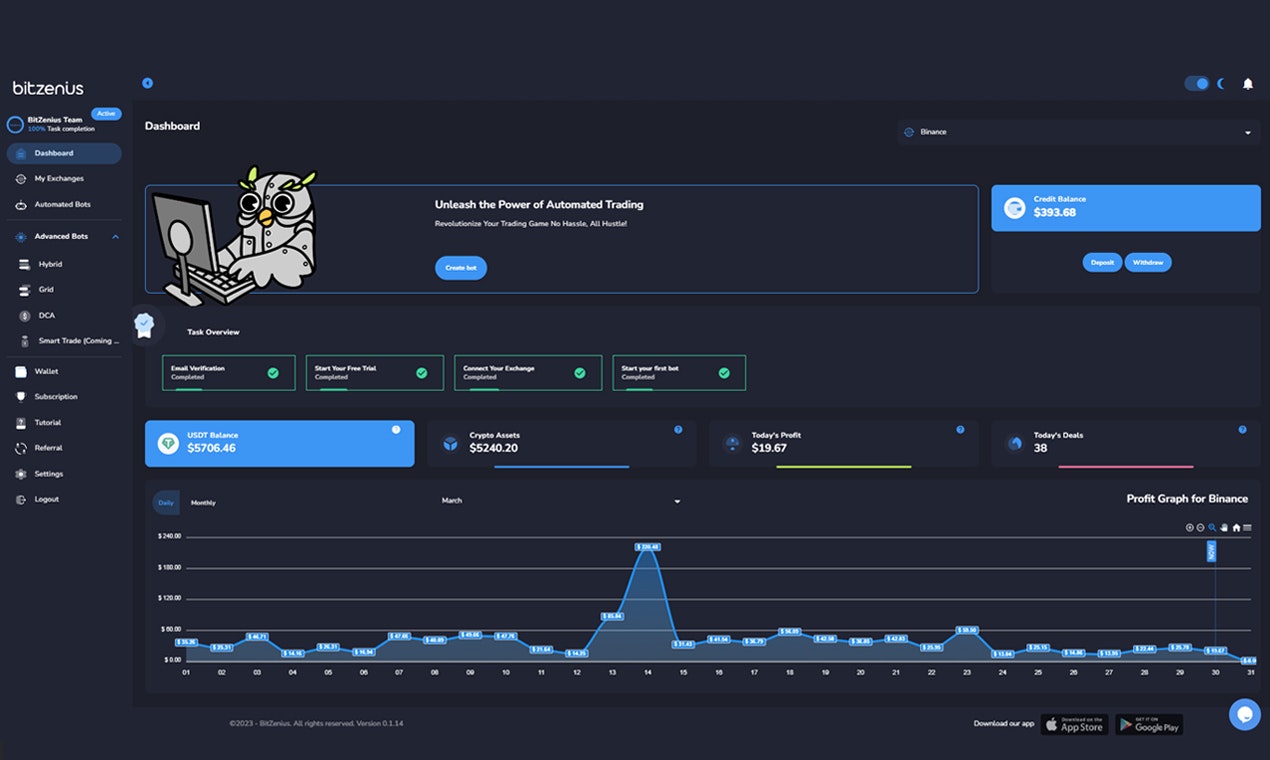The width and height of the screenshot is (1270, 760).
Task: Click the Deposit button
Action: click(1102, 262)
